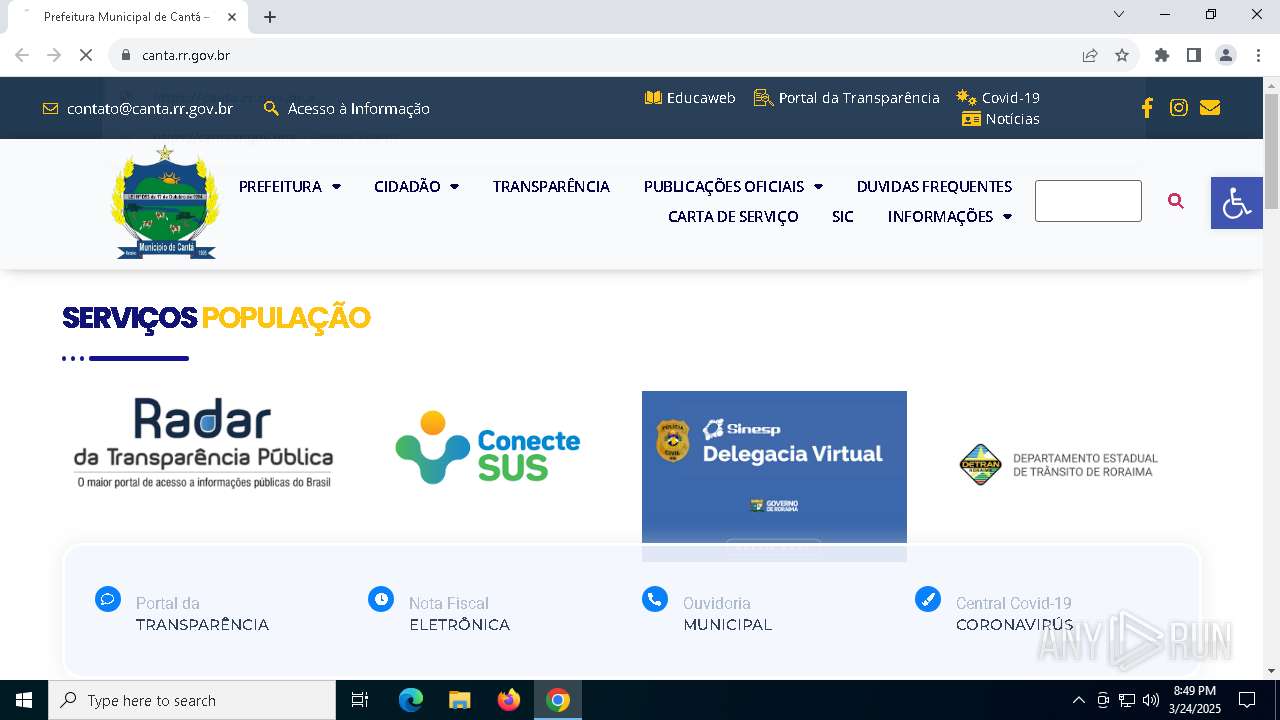This screenshot has height=720, width=1280.
Task: Click the site search input field
Action: 1088,201
